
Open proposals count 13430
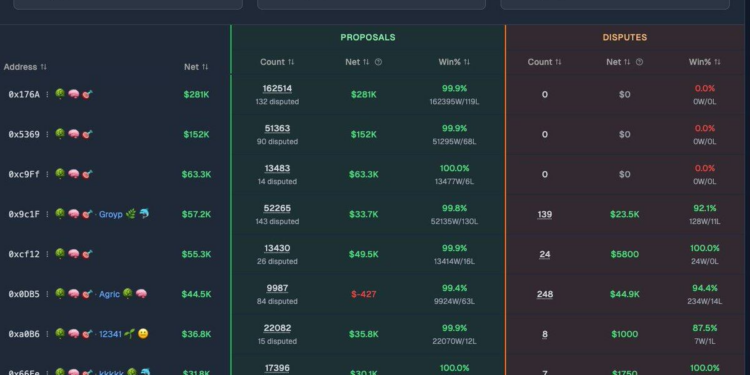tap(277, 248)
